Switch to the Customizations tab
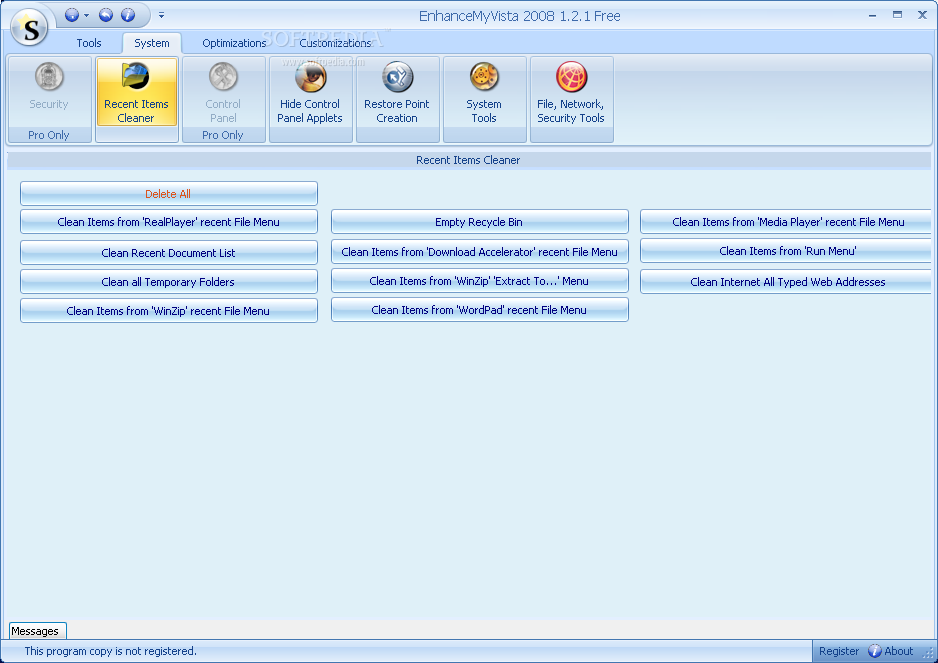Image resolution: width=938 pixels, height=663 pixels. [335, 43]
